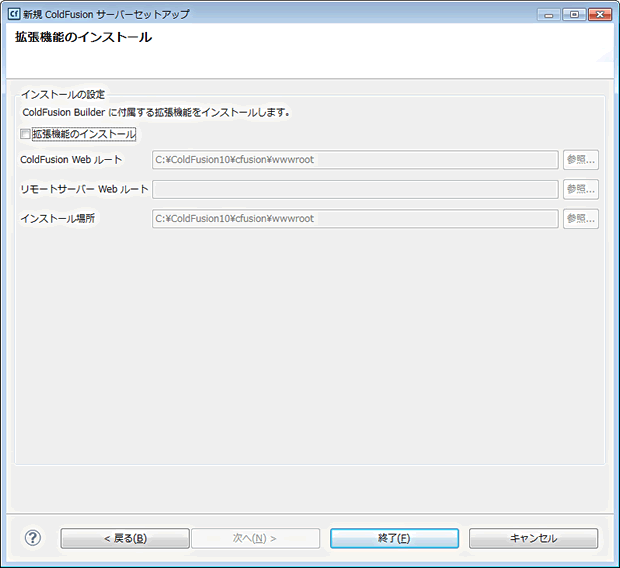Close the window with red X
The width and height of the screenshot is (620, 568).
click(x=600, y=15)
